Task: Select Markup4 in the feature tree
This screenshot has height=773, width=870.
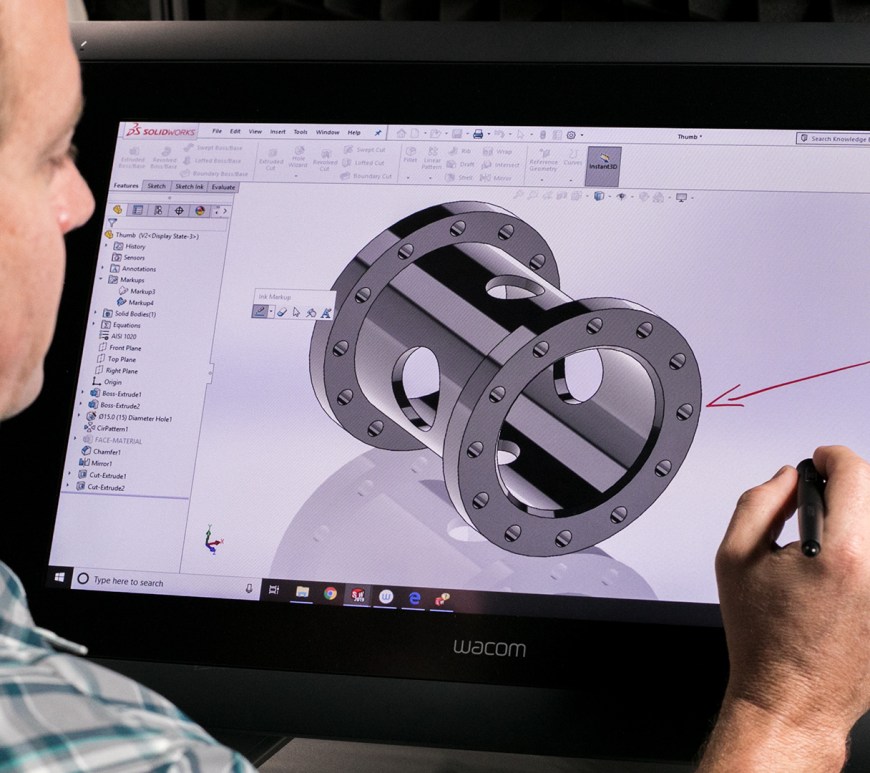Action: pos(140,302)
